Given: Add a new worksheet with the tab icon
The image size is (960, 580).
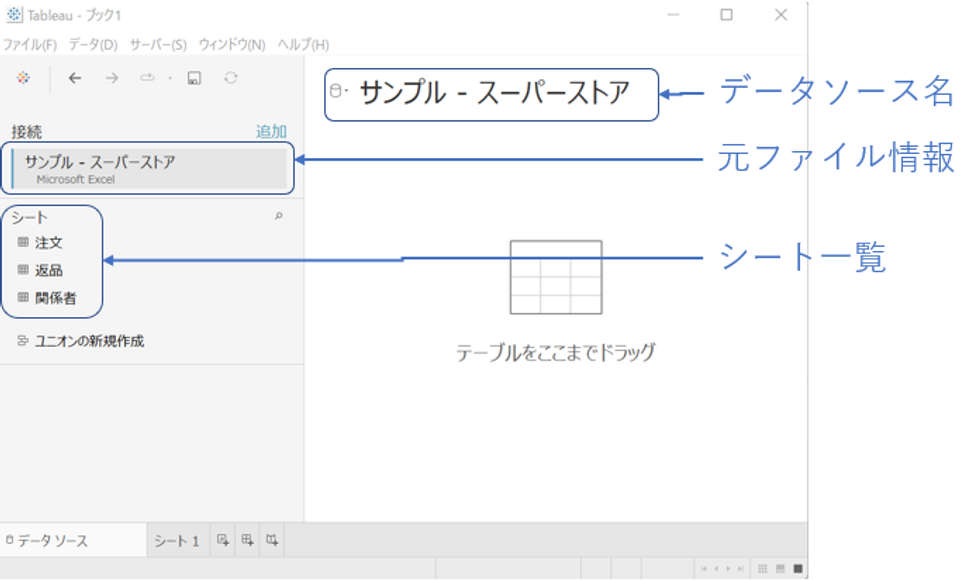Looking at the screenshot, I should [223, 540].
